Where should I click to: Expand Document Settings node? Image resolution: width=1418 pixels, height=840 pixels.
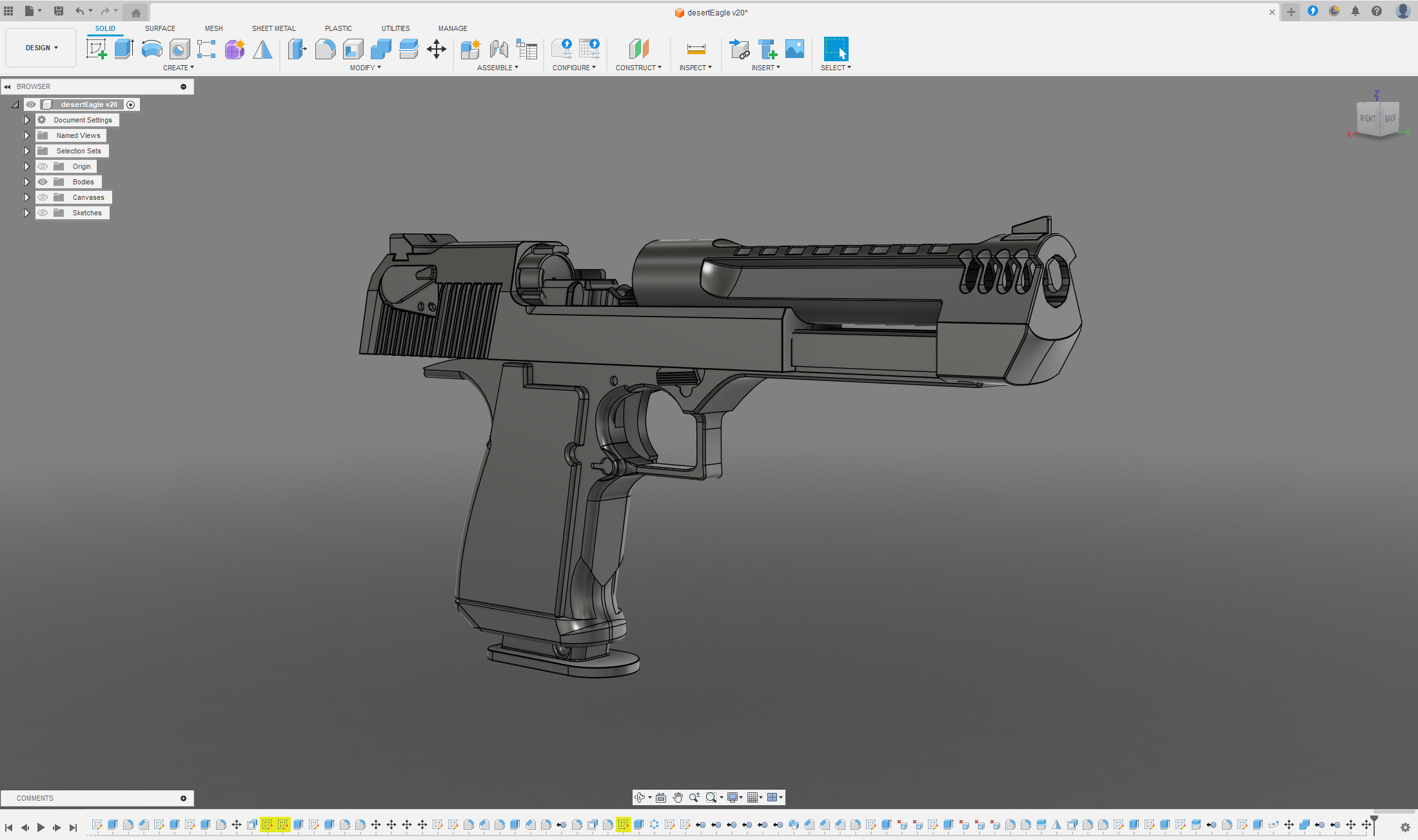click(26, 120)
